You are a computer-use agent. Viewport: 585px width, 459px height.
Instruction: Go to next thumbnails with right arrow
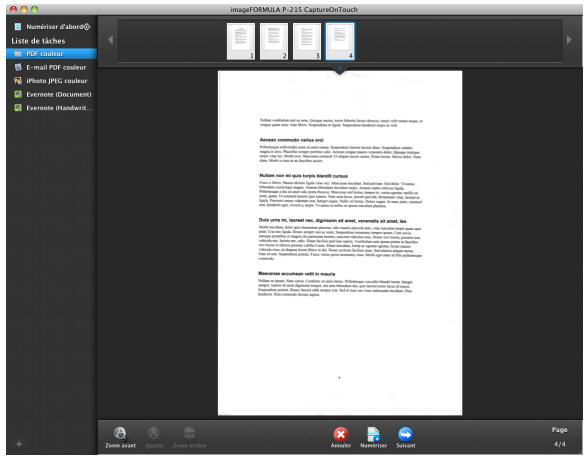[x=569, y=40]
